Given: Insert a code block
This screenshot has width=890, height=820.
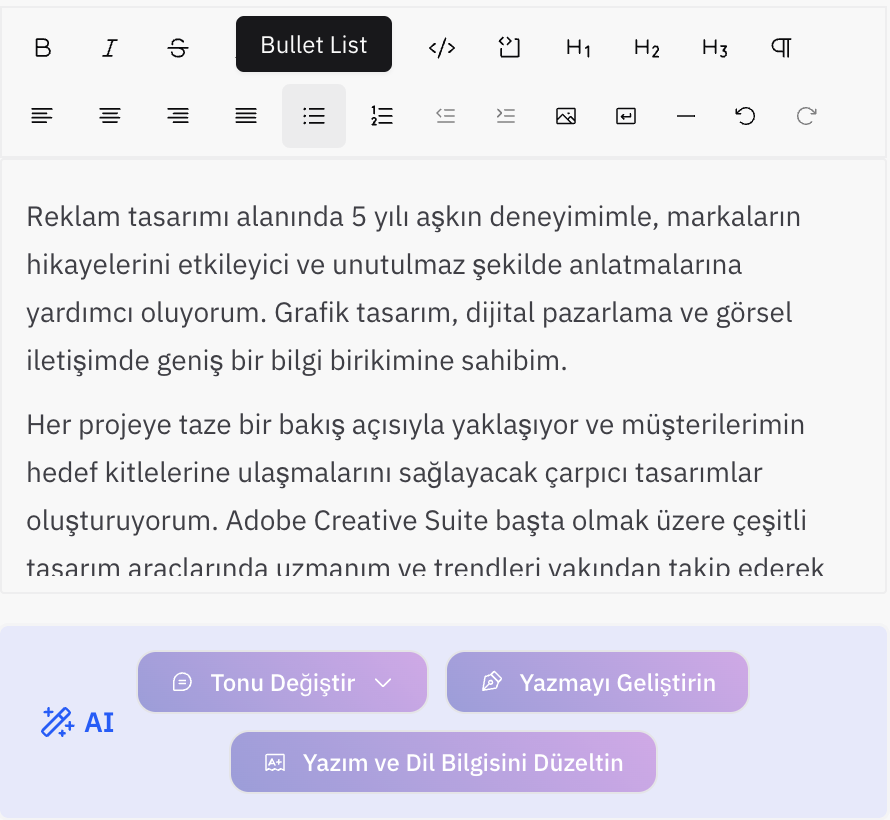Looking at the screenshot, I should (x=509, y=47).
